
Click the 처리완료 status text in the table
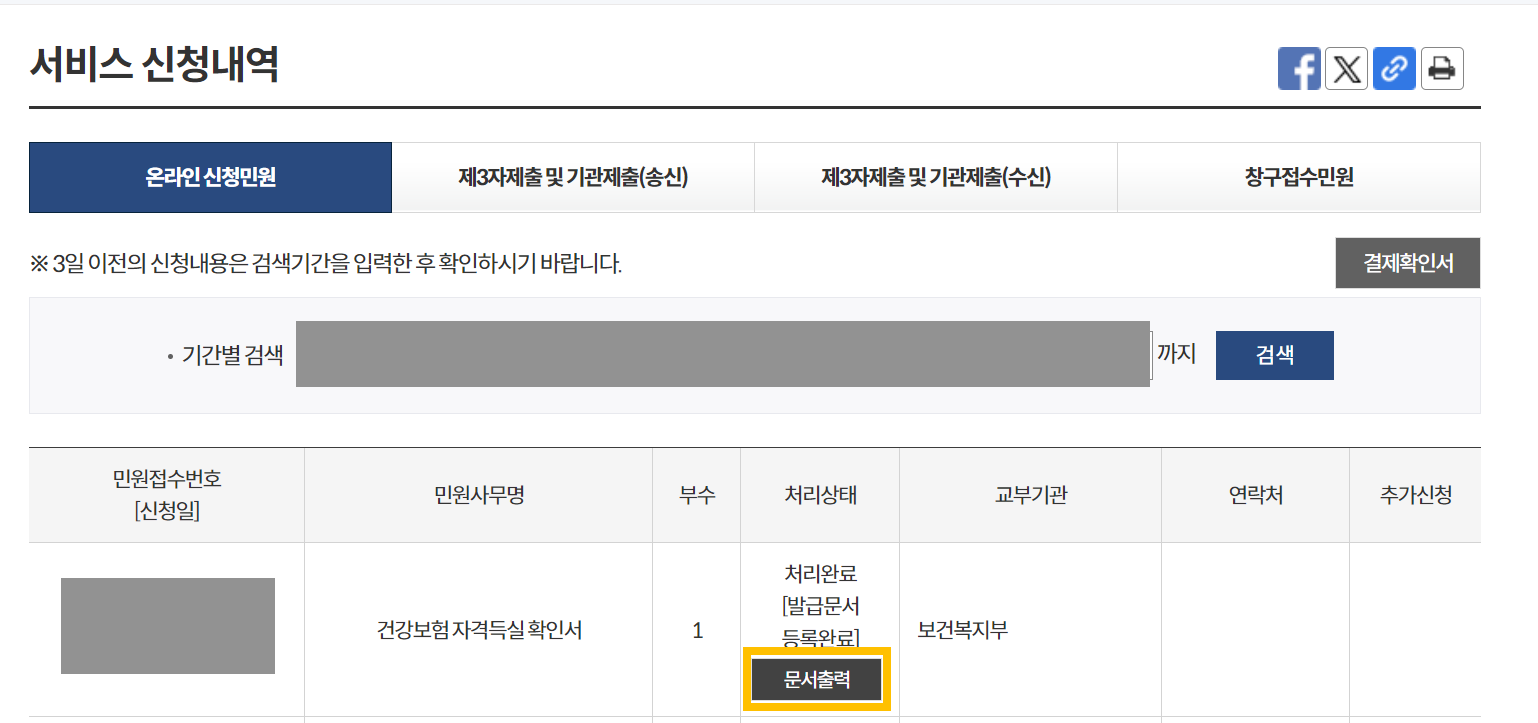(819, 572)
